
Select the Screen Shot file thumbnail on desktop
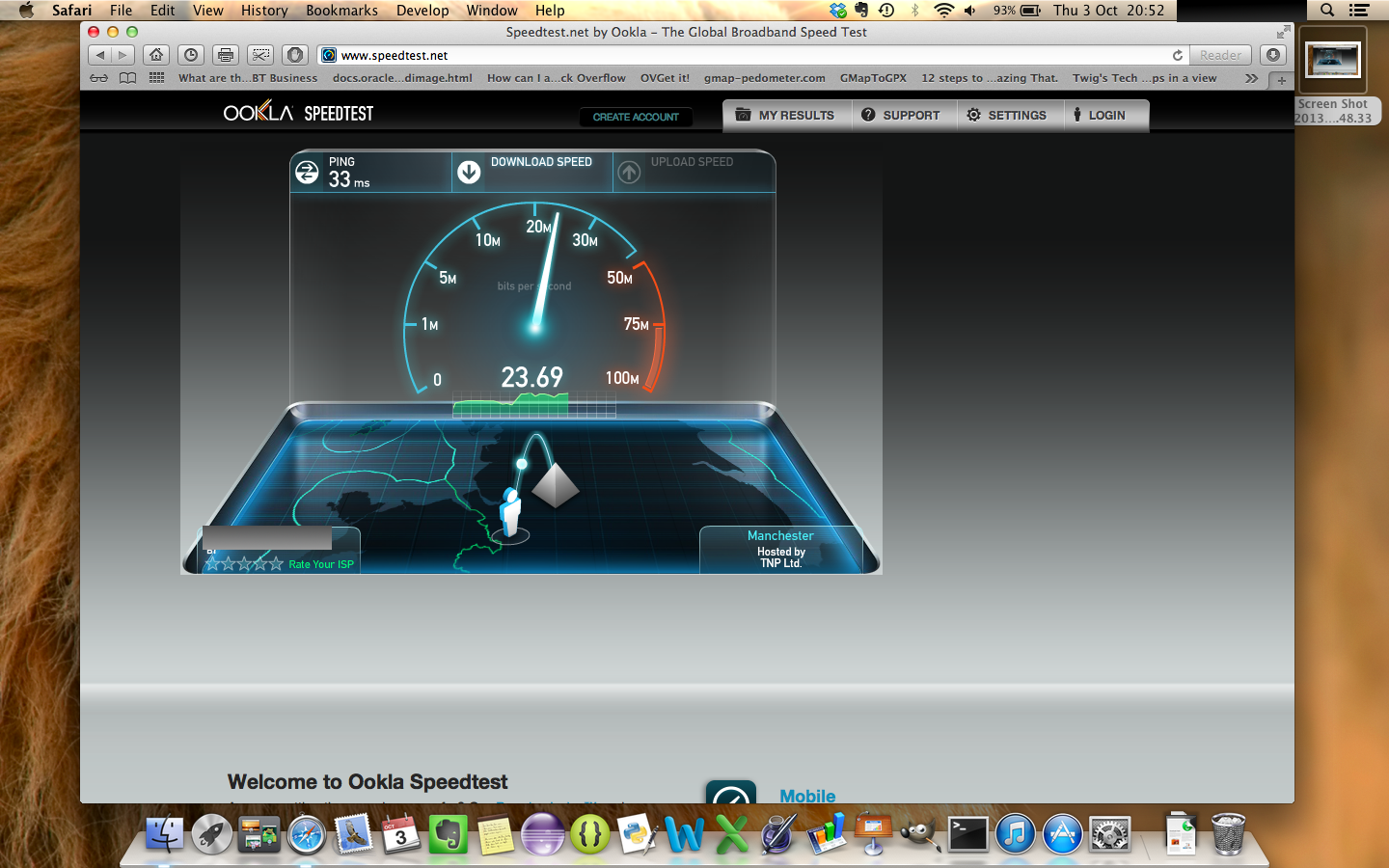pos(1333,62)
